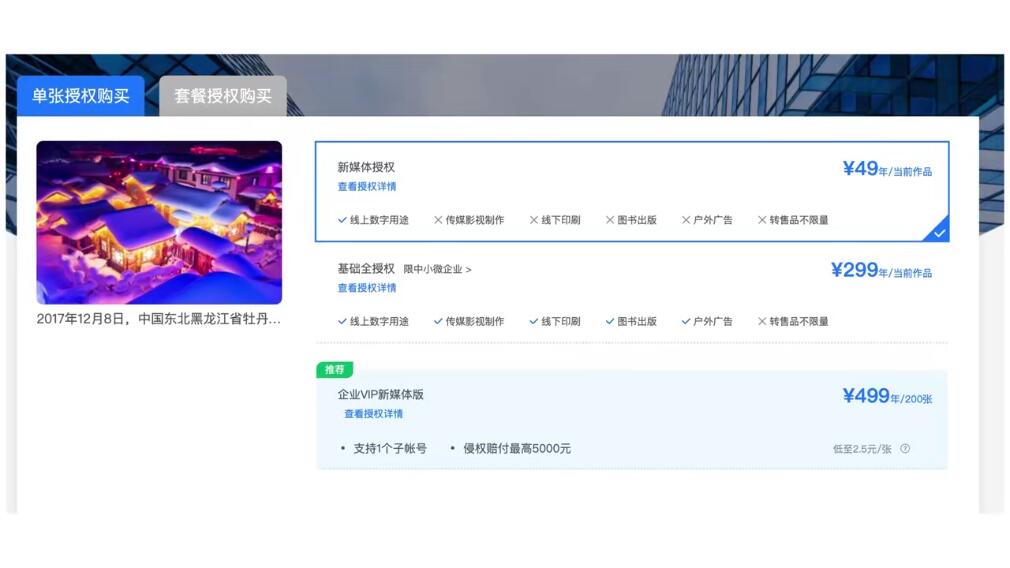Open 查看授权详情 under 基础全授权

coord(366,288)
